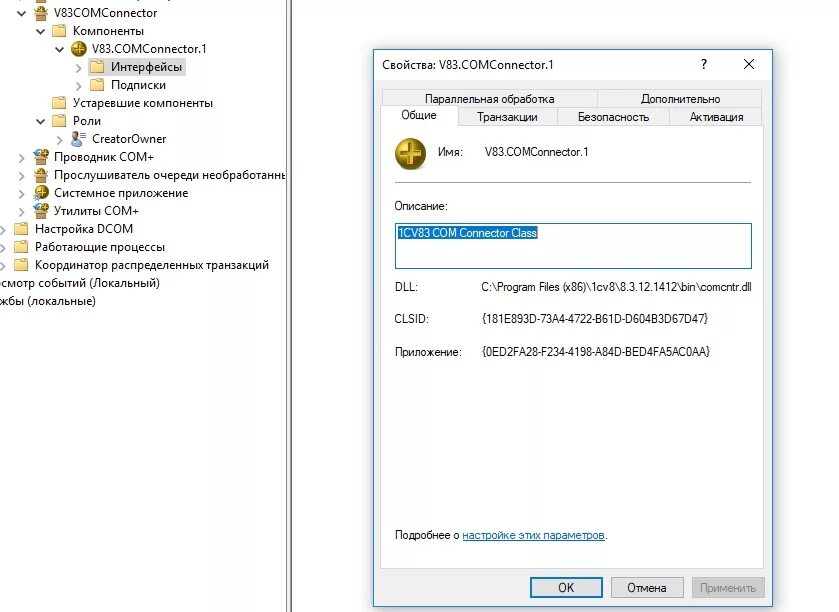The image size is (839, 612).
Task: Click the Интерфейсы folder icon
Action: [x=97, y=67]
